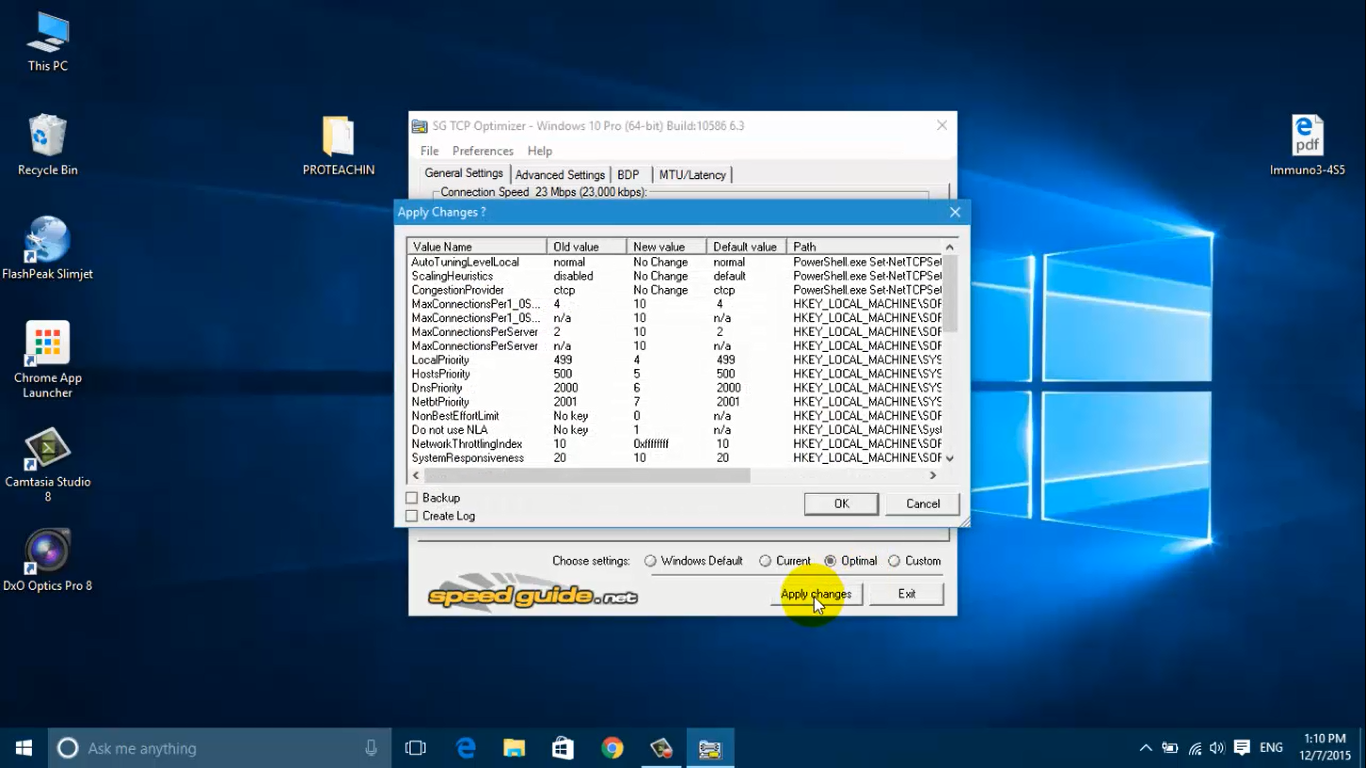The height and width of the screenshot is (768, 1366).
Task: Select the Windows Default radio button
Action: [x=650, y=561]
